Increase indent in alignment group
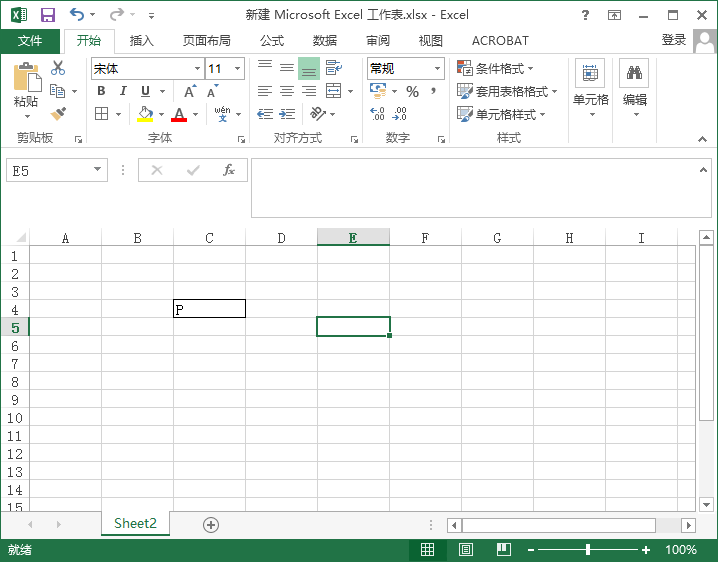Image resolution: width=718 pixels, height=562 pixels. tap(287, 114)
